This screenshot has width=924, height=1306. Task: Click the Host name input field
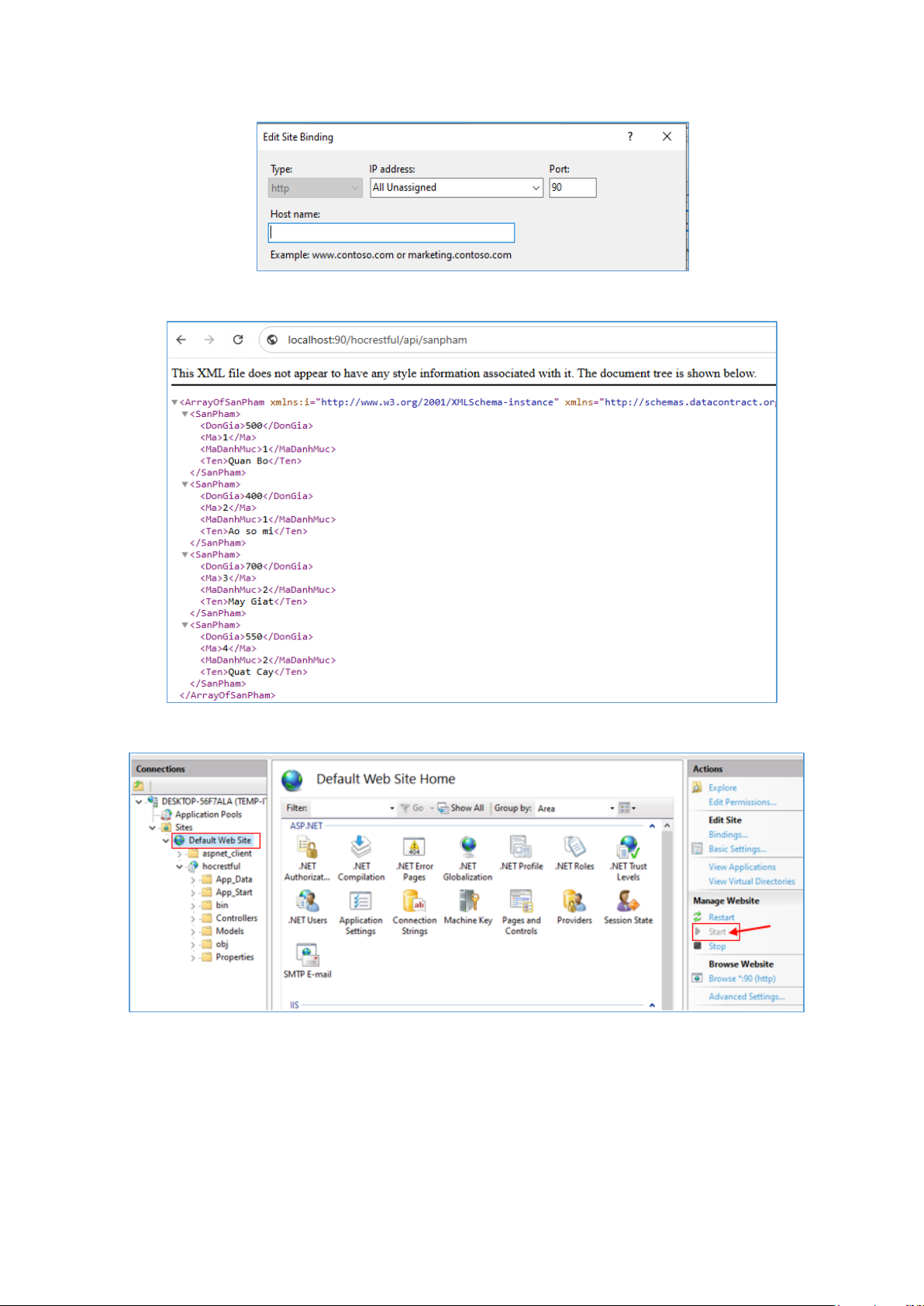pyautogui.click(x=391, y=233)
